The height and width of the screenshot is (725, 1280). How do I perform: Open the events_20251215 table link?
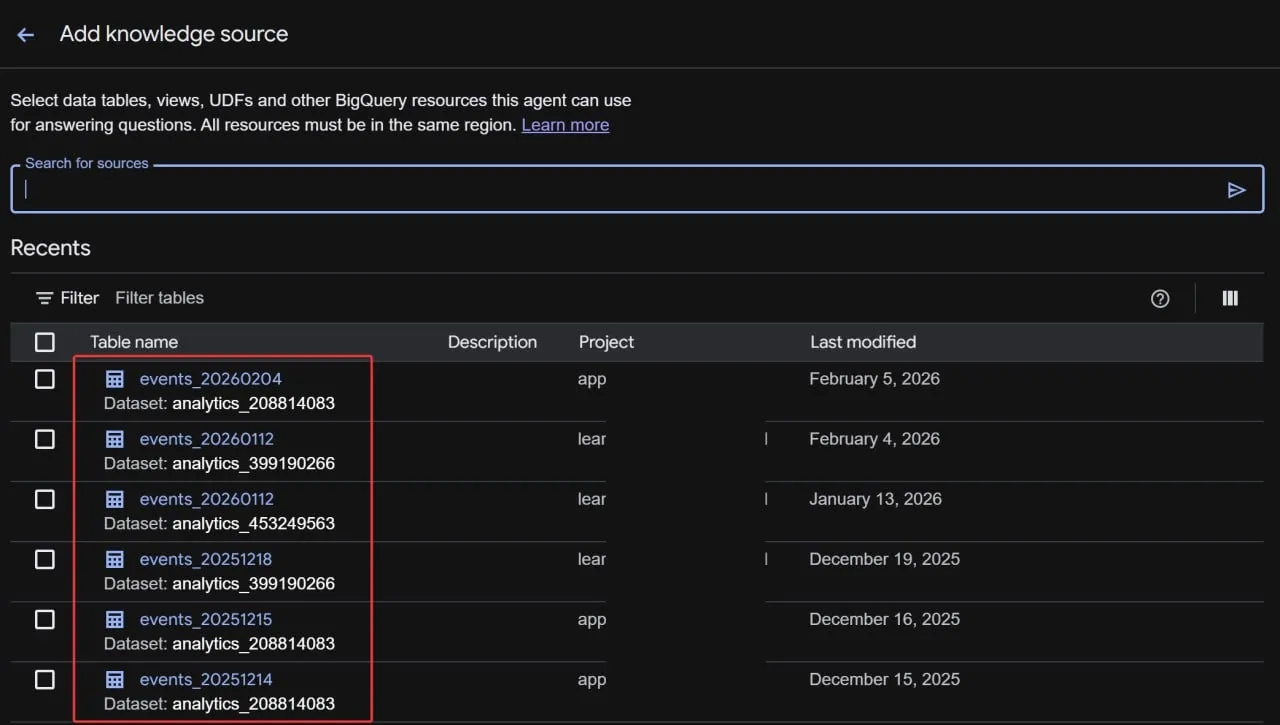pyautogui.click(x=206, y=619)
